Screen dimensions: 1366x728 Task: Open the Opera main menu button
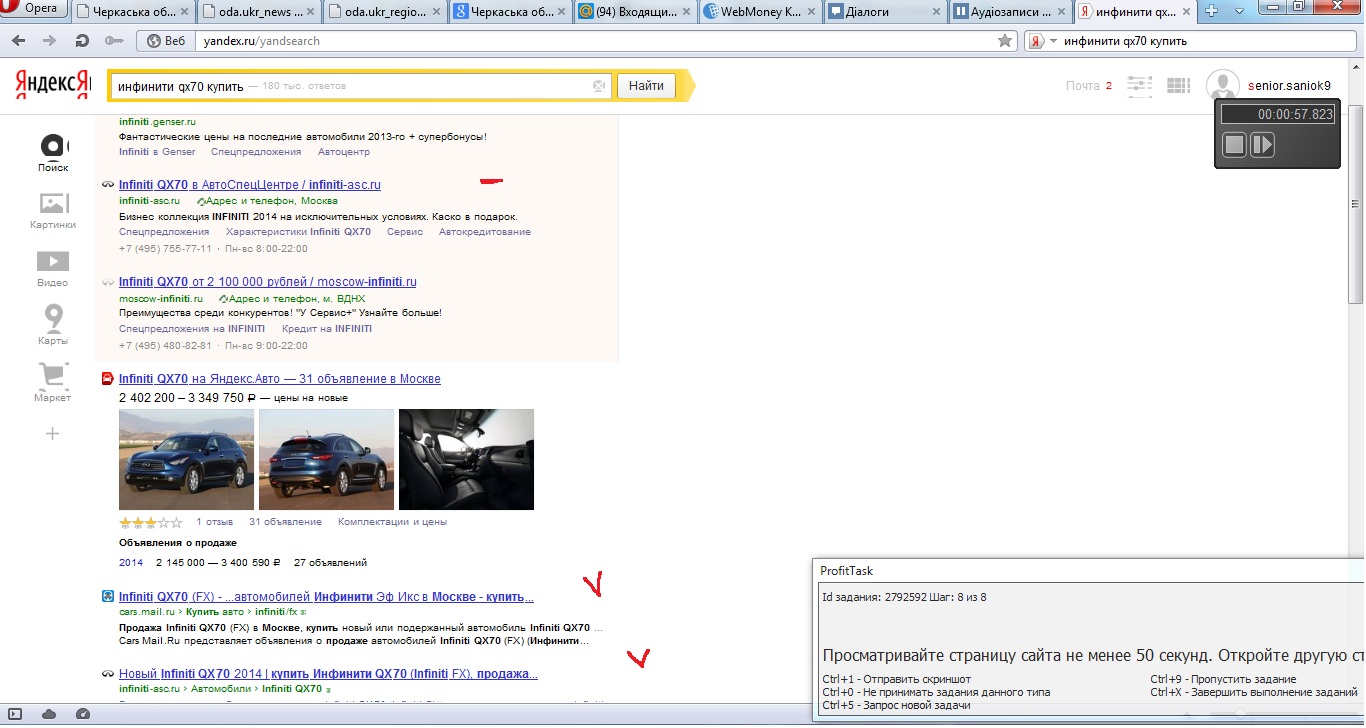[36, 9]
